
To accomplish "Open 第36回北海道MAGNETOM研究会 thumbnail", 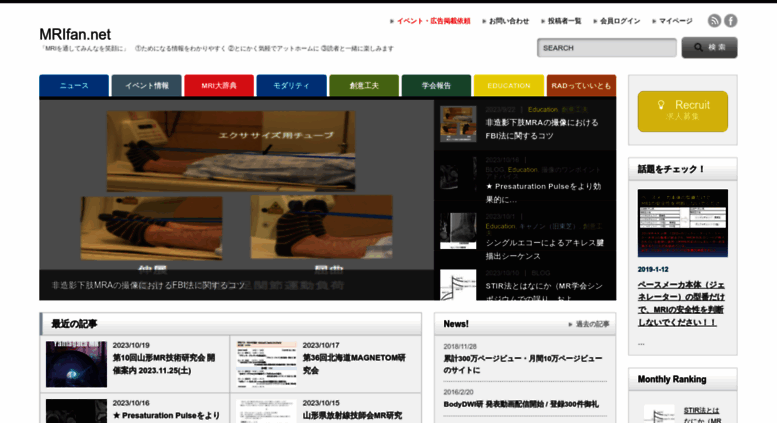I will tap(267, 364).
